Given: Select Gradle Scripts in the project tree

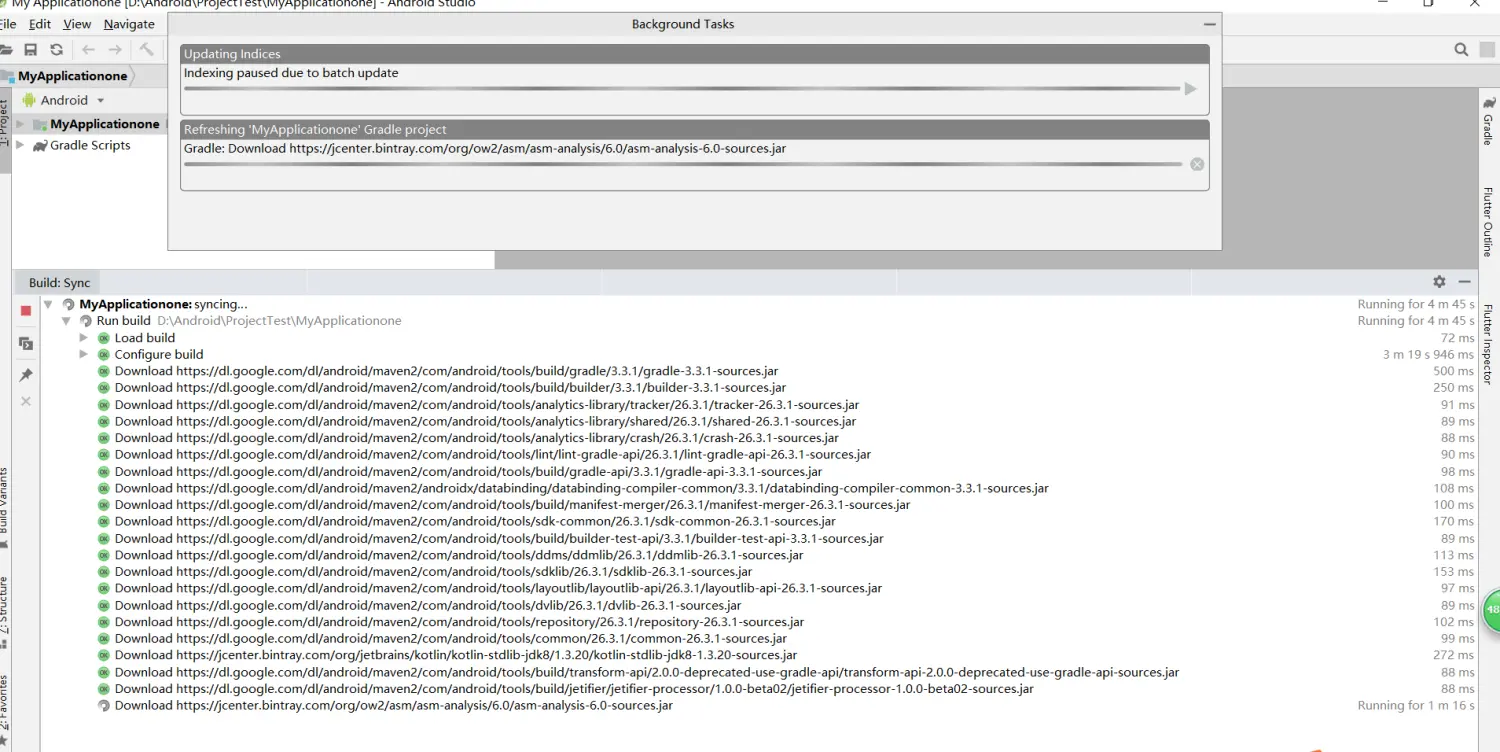Looking at the screenshot, I should pos(90,145).
